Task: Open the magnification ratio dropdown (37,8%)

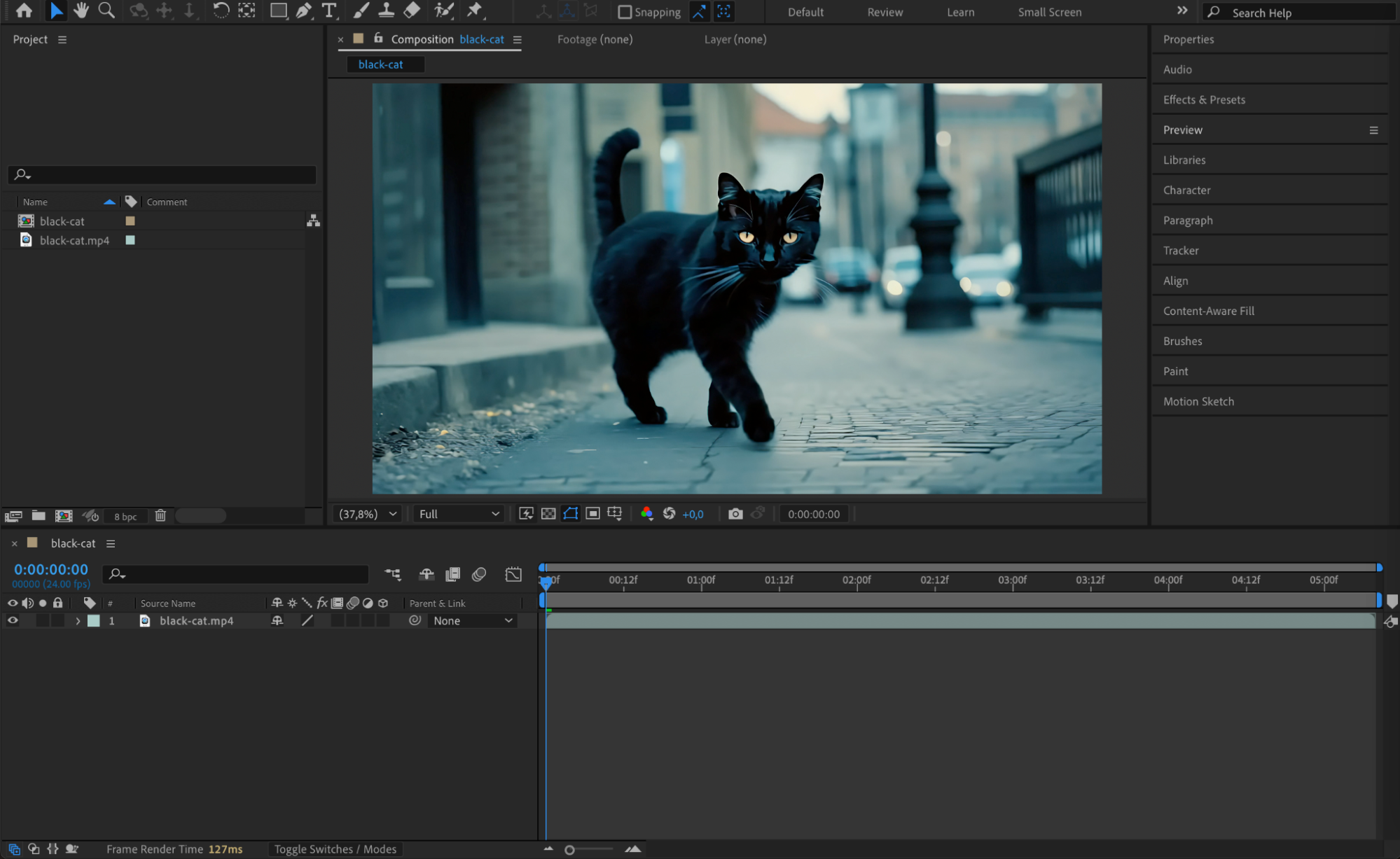Action: click(368, 514)
